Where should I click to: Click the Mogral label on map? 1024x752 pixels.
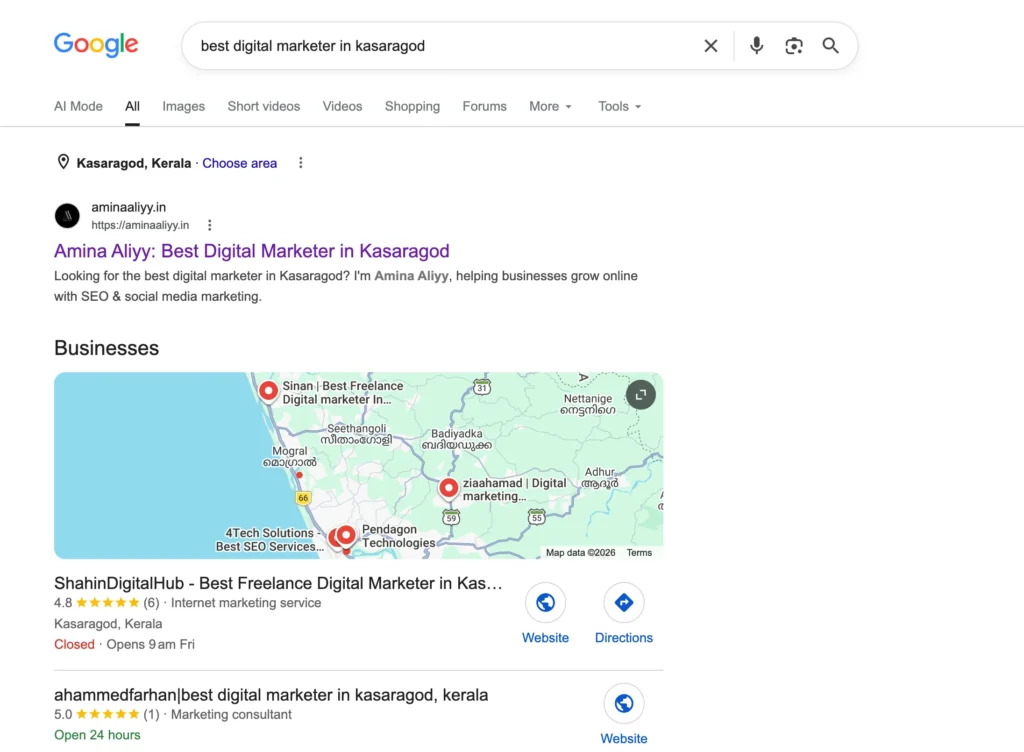pyautogui.click(x=289, y=456)
